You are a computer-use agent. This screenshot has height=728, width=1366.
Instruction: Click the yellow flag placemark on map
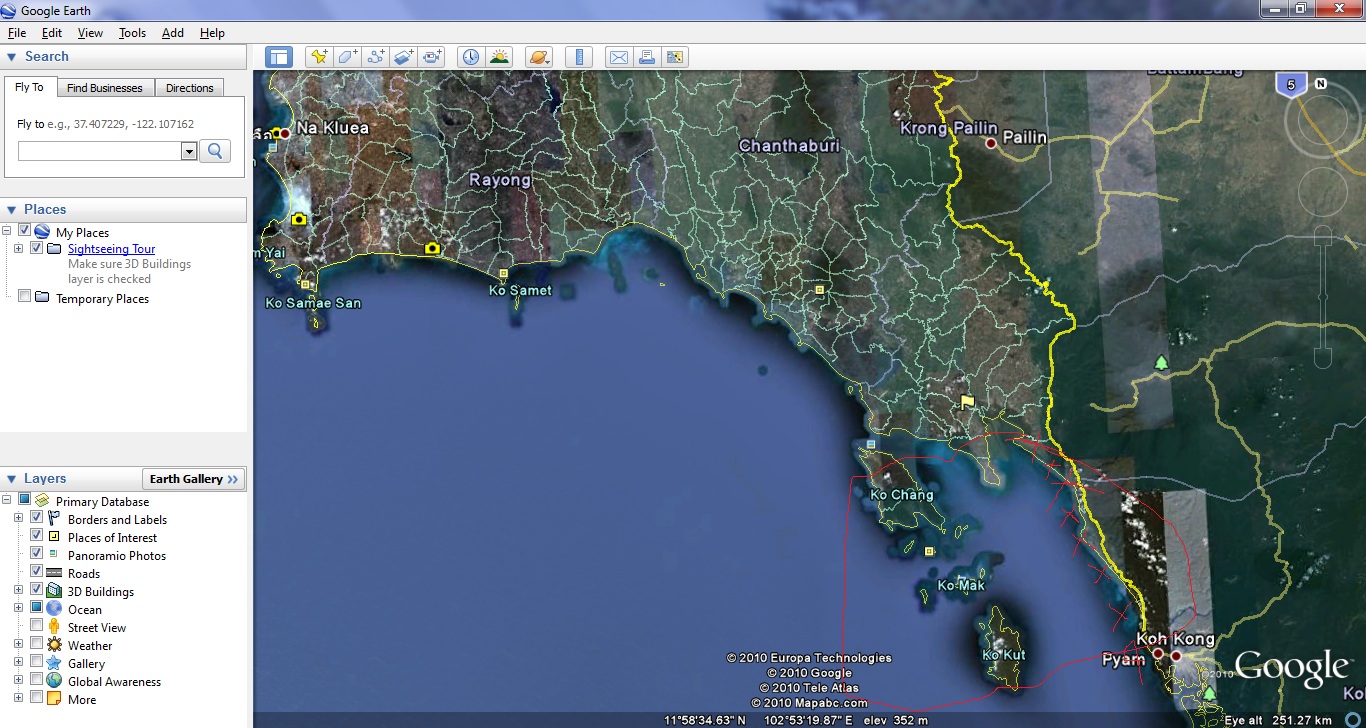[967, 402]
